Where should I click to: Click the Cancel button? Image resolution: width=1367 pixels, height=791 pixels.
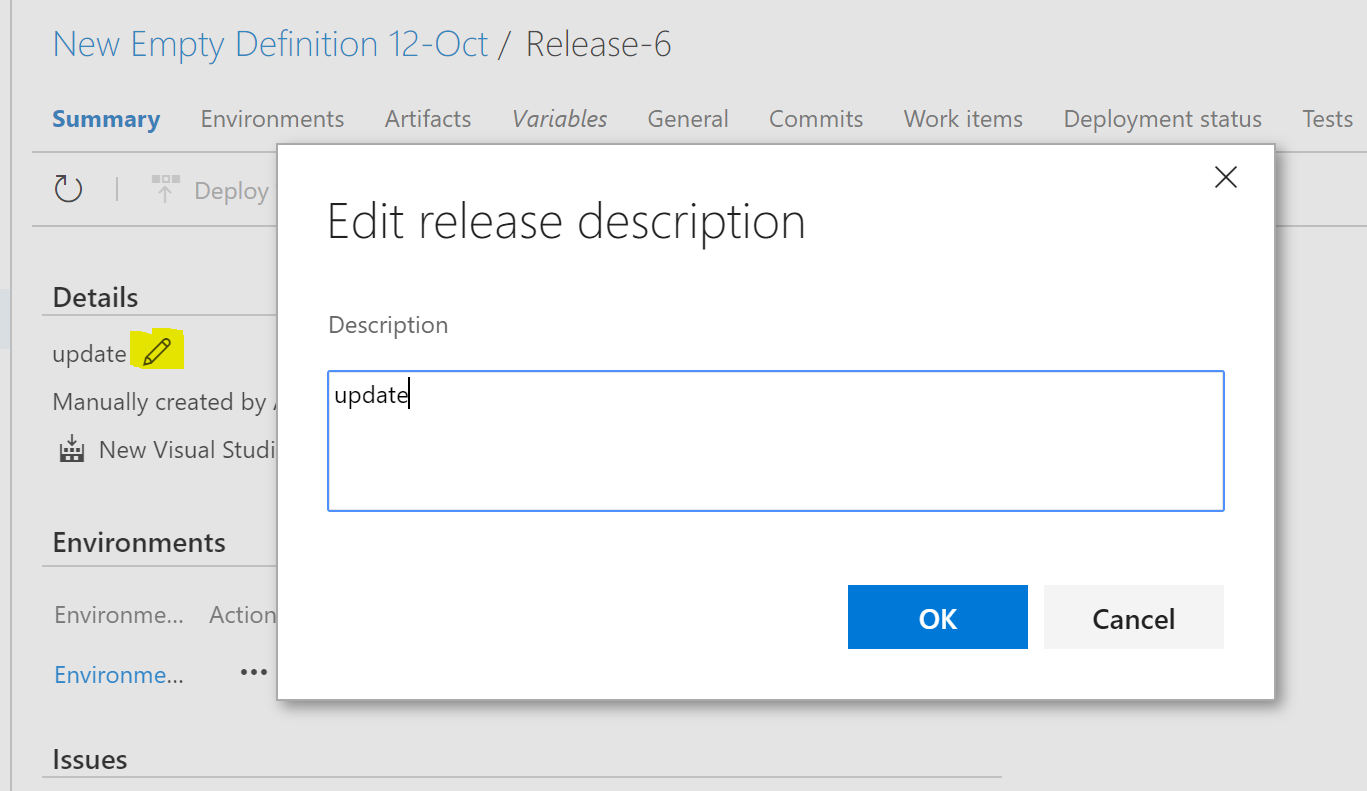tap(1133, 617)
